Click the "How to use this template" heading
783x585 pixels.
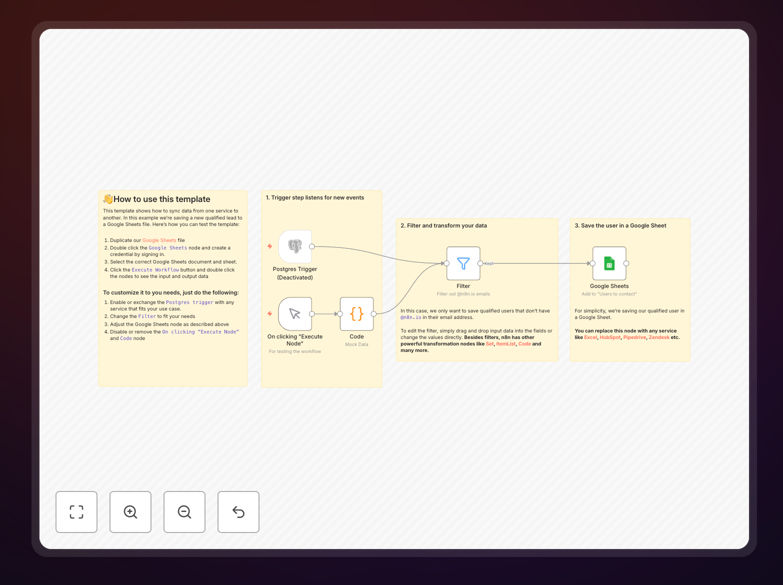(x=161, y=199)
